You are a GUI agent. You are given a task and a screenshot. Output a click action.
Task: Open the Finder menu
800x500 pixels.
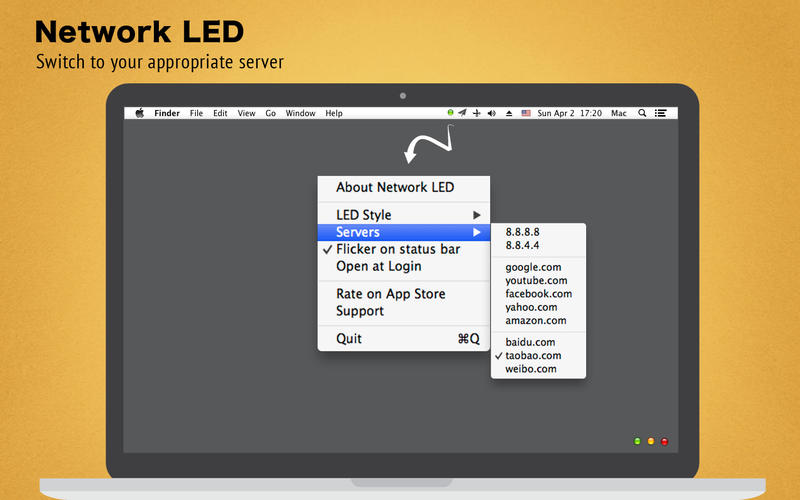167,113
